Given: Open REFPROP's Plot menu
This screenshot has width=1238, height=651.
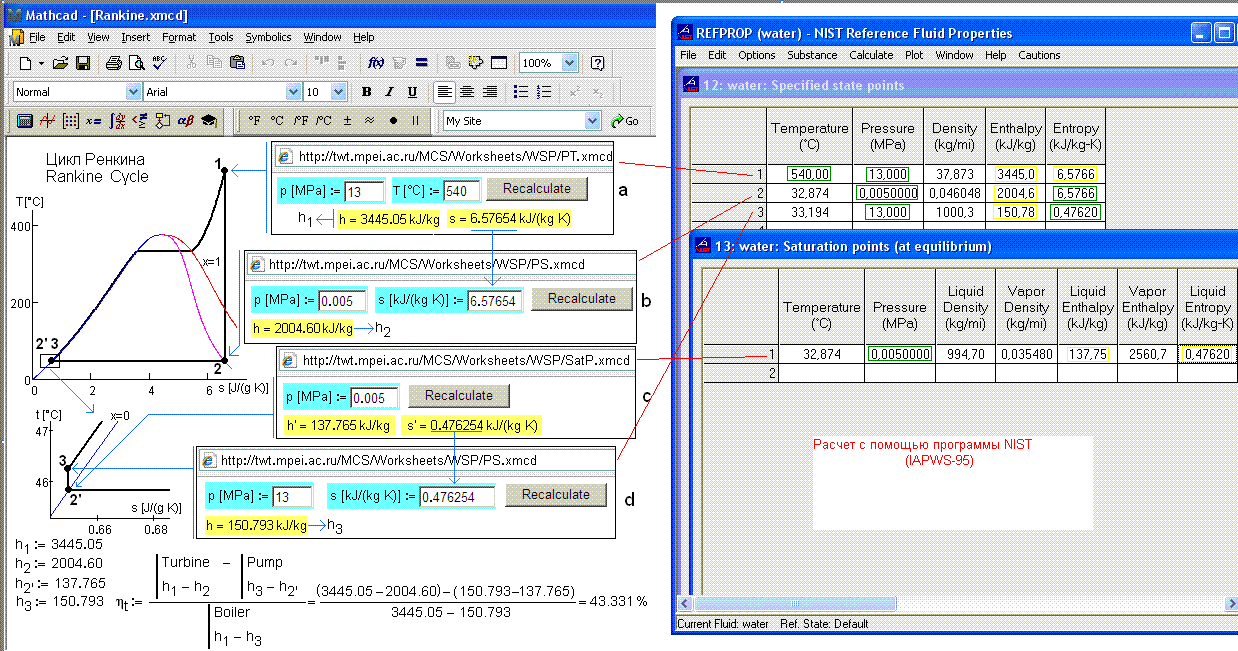Looking at the screenshot, I should click(x=914, y=55).
